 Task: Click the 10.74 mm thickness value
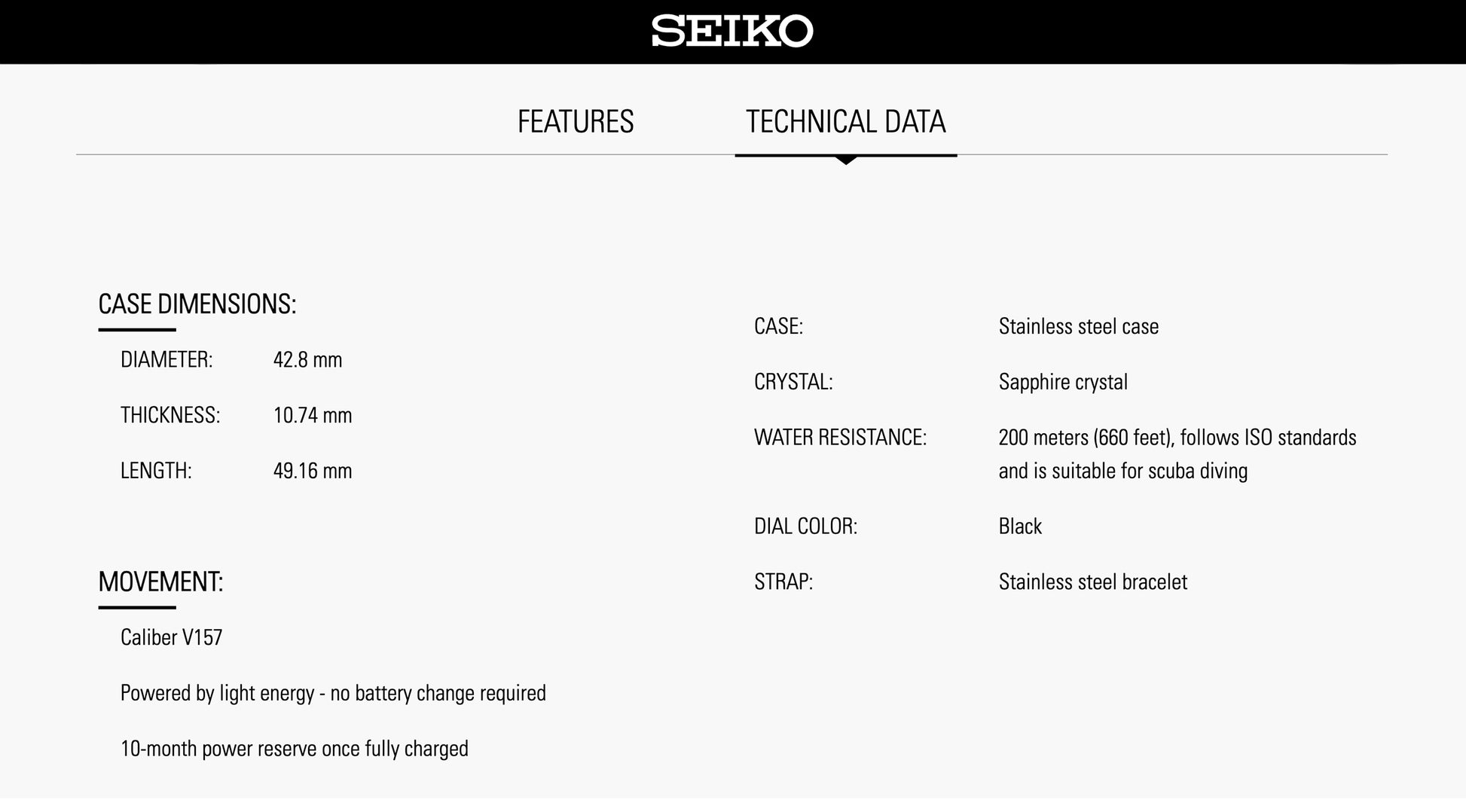(x=313, y=416)
